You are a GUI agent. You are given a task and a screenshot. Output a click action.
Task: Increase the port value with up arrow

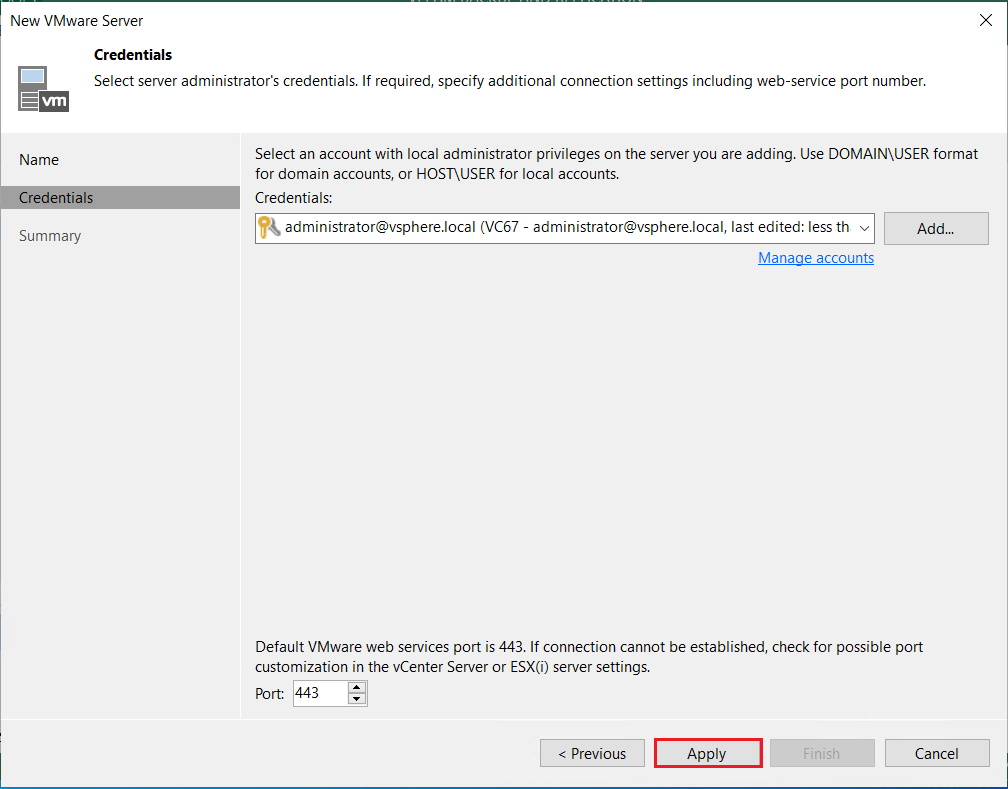click(x=357, y=687)
